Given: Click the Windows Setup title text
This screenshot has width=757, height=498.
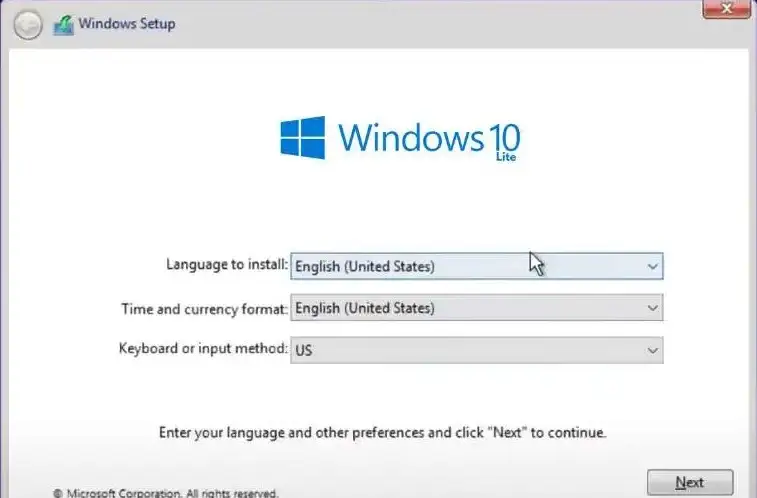Looking at the screenshot, I should (x=125, y=24).
